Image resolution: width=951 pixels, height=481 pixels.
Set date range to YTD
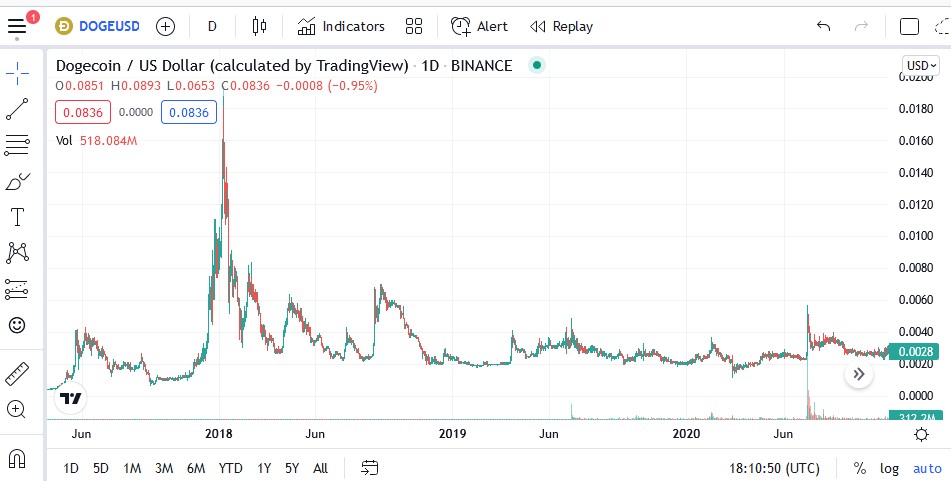coord(230,468)
